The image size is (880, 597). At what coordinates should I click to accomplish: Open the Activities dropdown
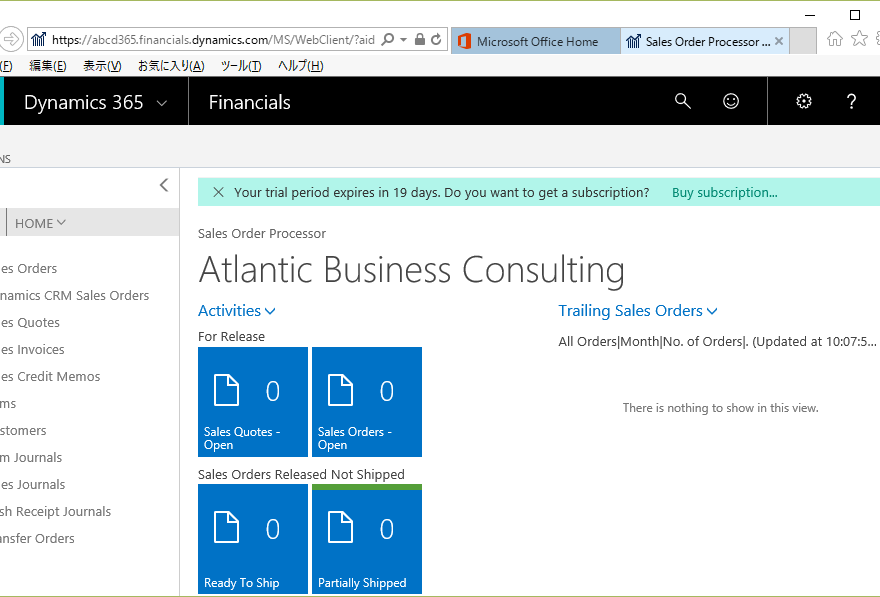click(236, 311)
